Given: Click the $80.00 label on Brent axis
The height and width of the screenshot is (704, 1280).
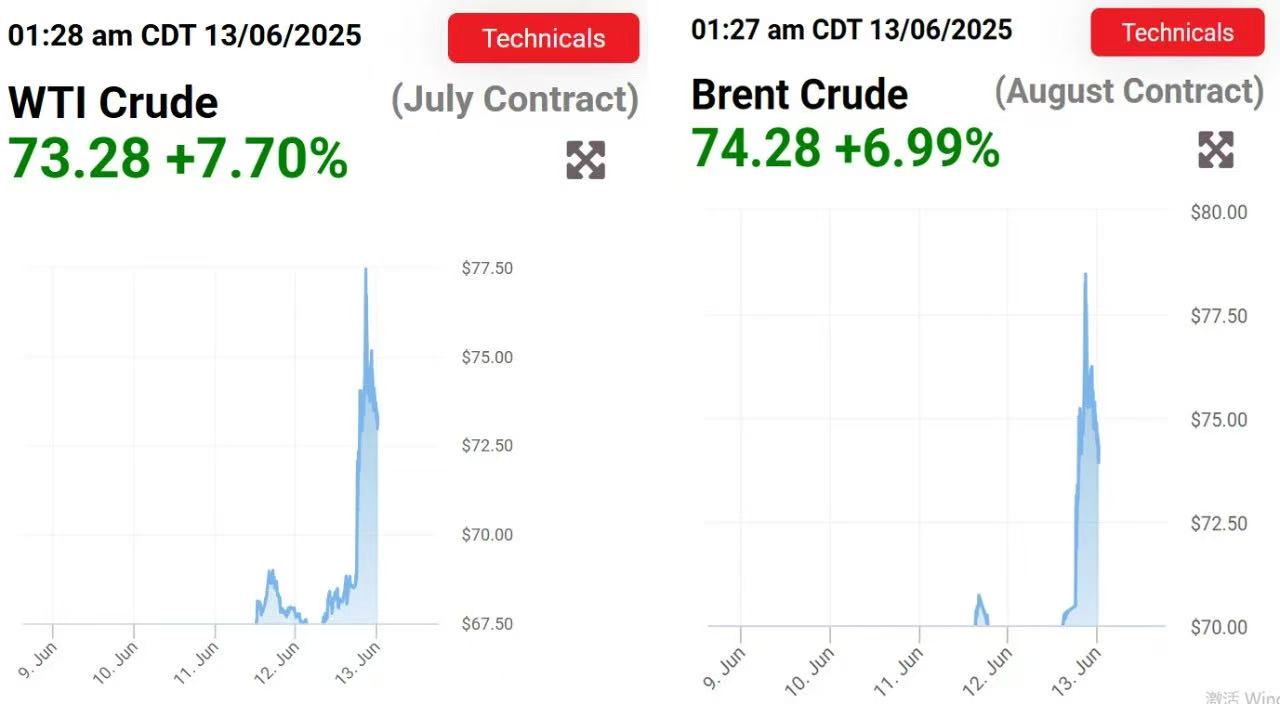Looking at the screenshot, I should (x=1218, y=212).
